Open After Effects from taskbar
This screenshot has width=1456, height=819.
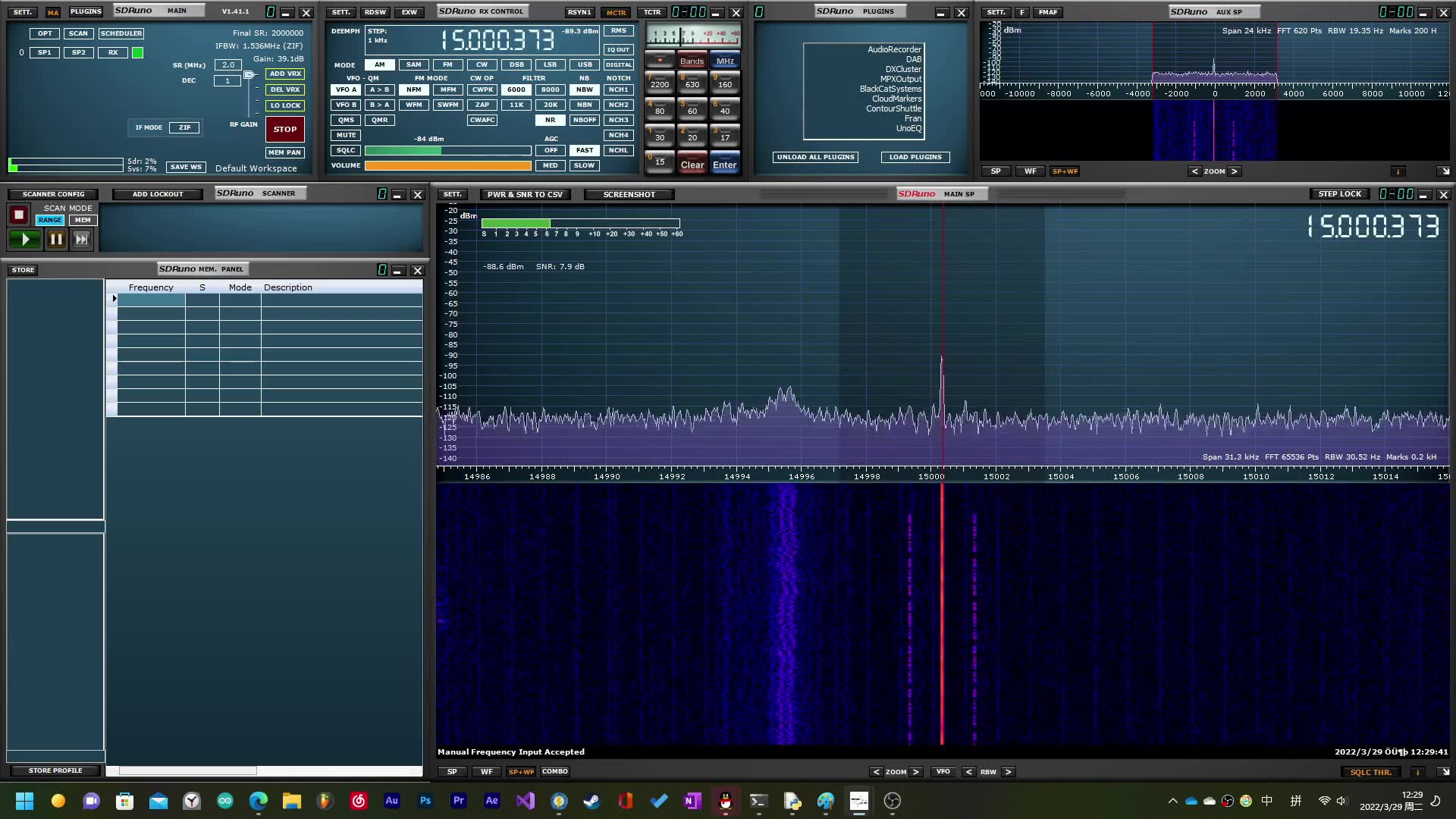(492, 801)
